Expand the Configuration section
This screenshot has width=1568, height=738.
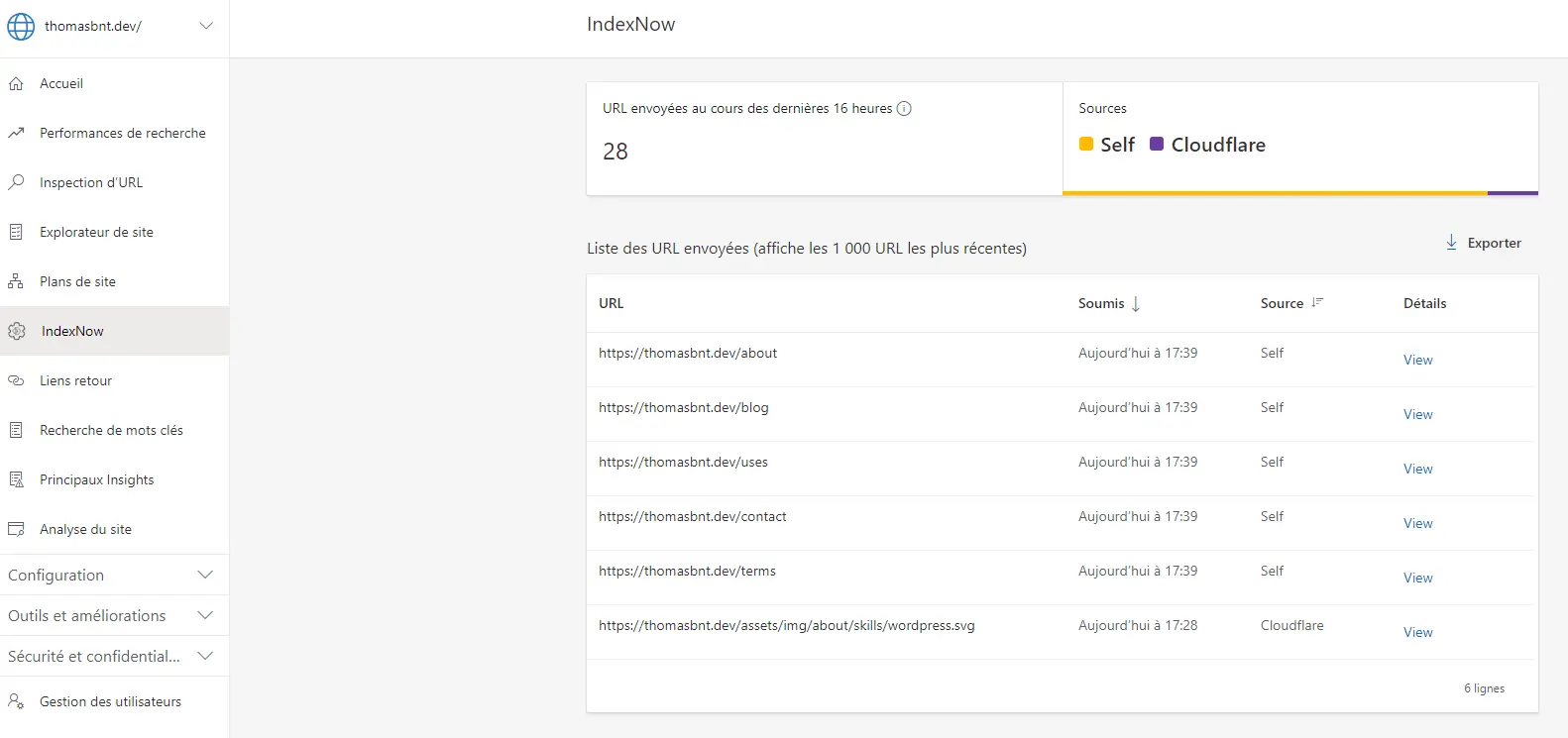pyautogui.click(x=205, y=575)
